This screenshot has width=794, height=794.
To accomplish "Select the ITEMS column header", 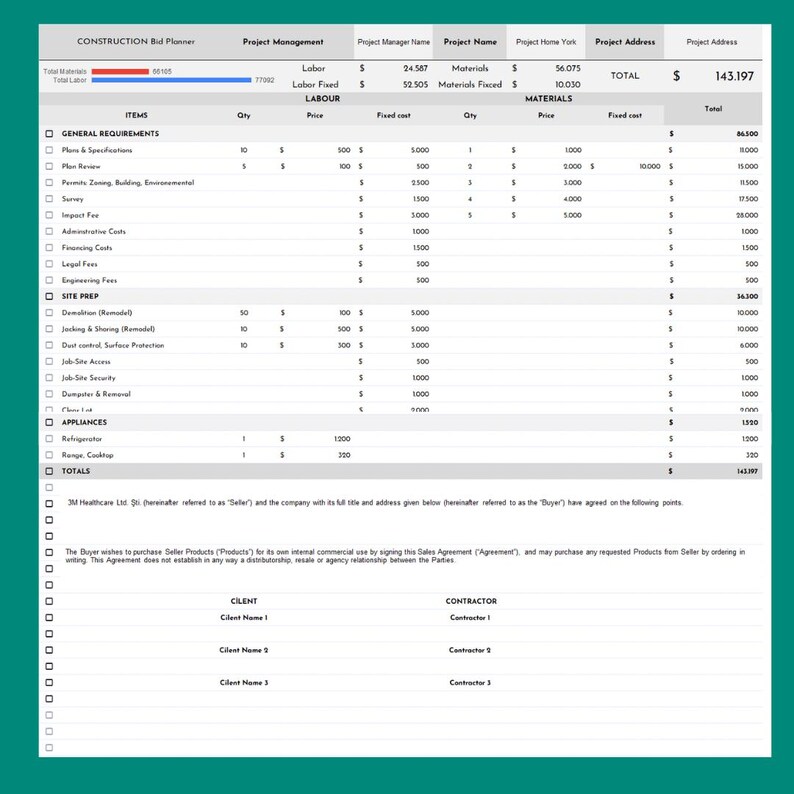I will 136,115.
